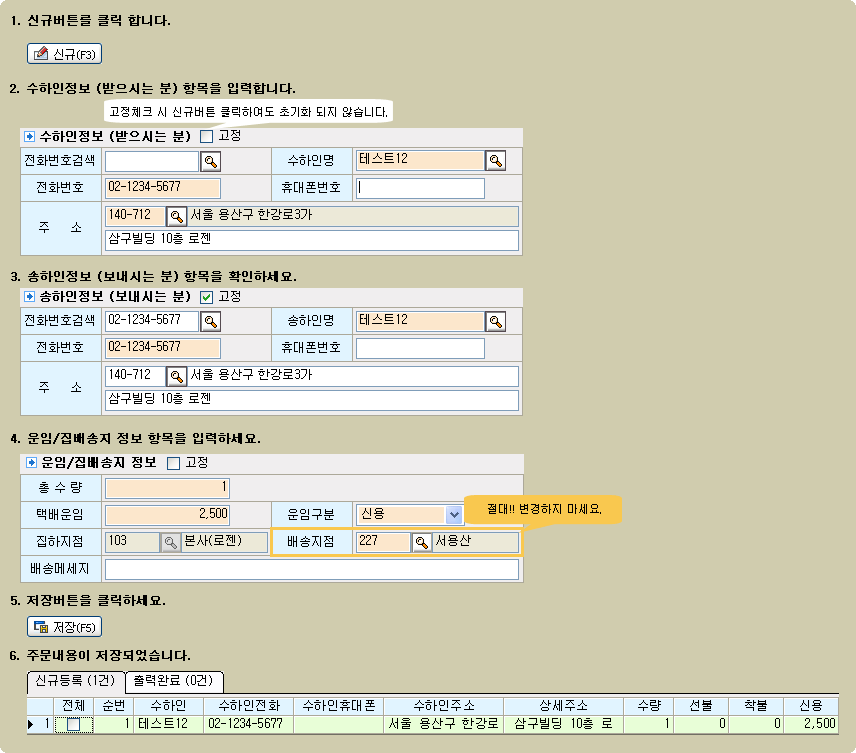
Task: Uncheck 고정 checkbox in 송하인정보 section
Action: (207, 297)
